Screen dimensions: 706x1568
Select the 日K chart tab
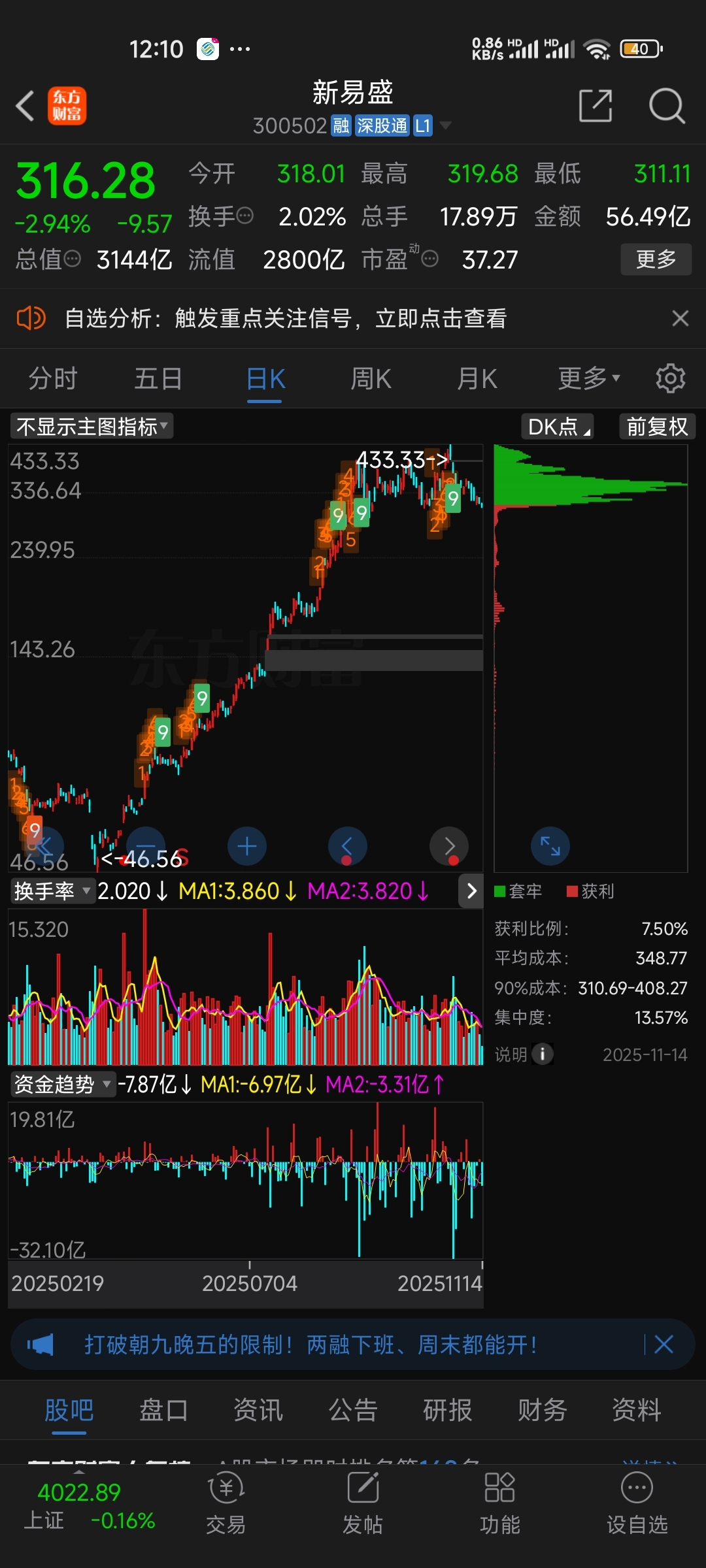point(265,378)
